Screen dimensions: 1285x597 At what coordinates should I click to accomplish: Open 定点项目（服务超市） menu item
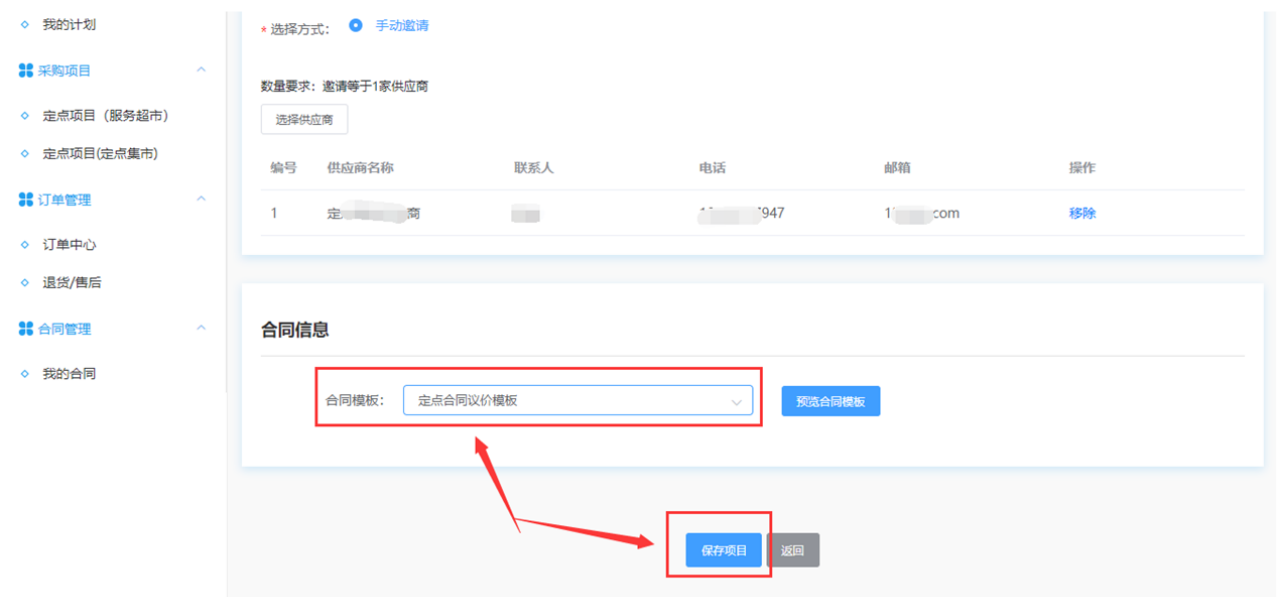pyautogui.click(x=105, y=116)
